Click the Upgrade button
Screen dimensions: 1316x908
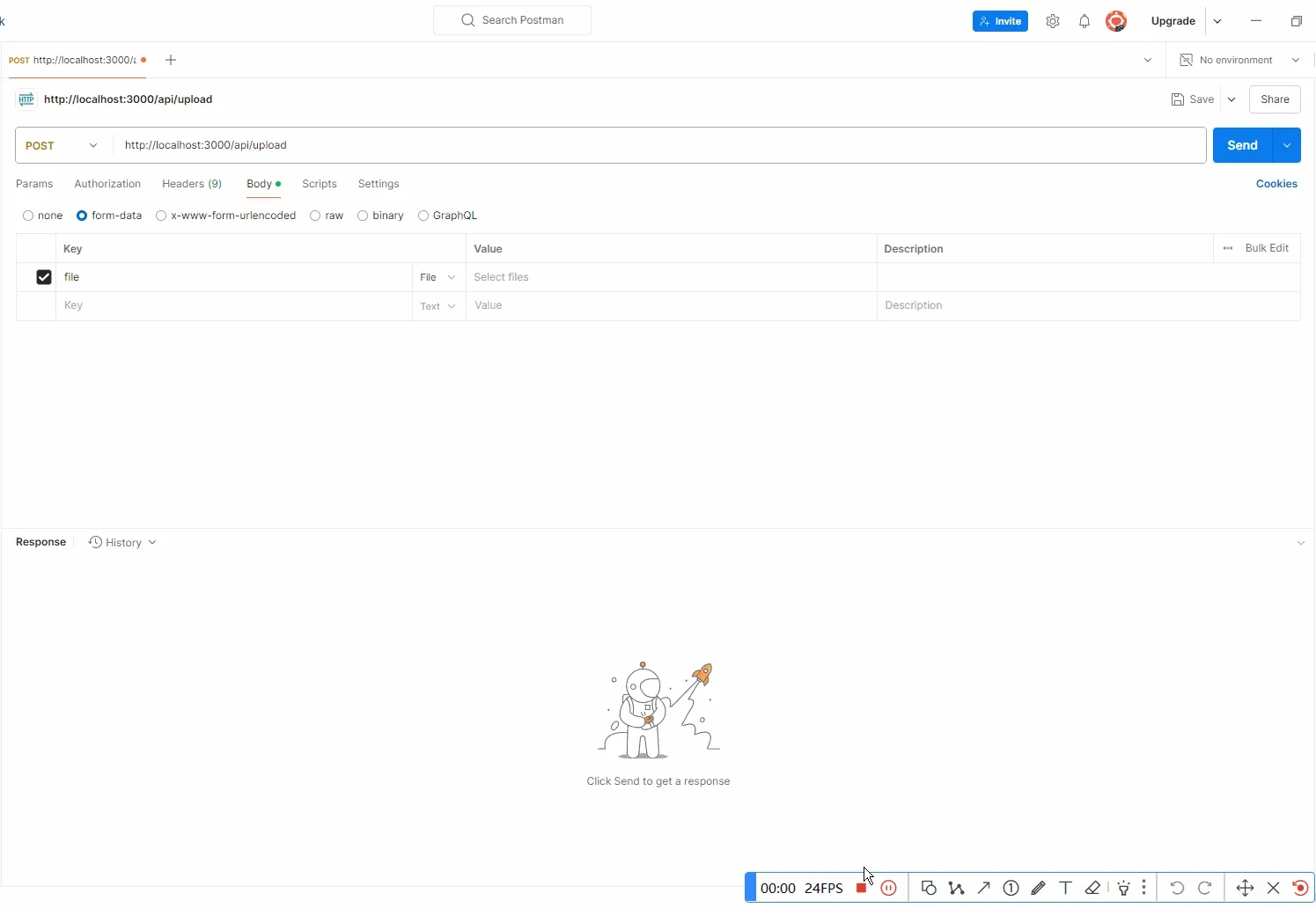[1173, 21]
